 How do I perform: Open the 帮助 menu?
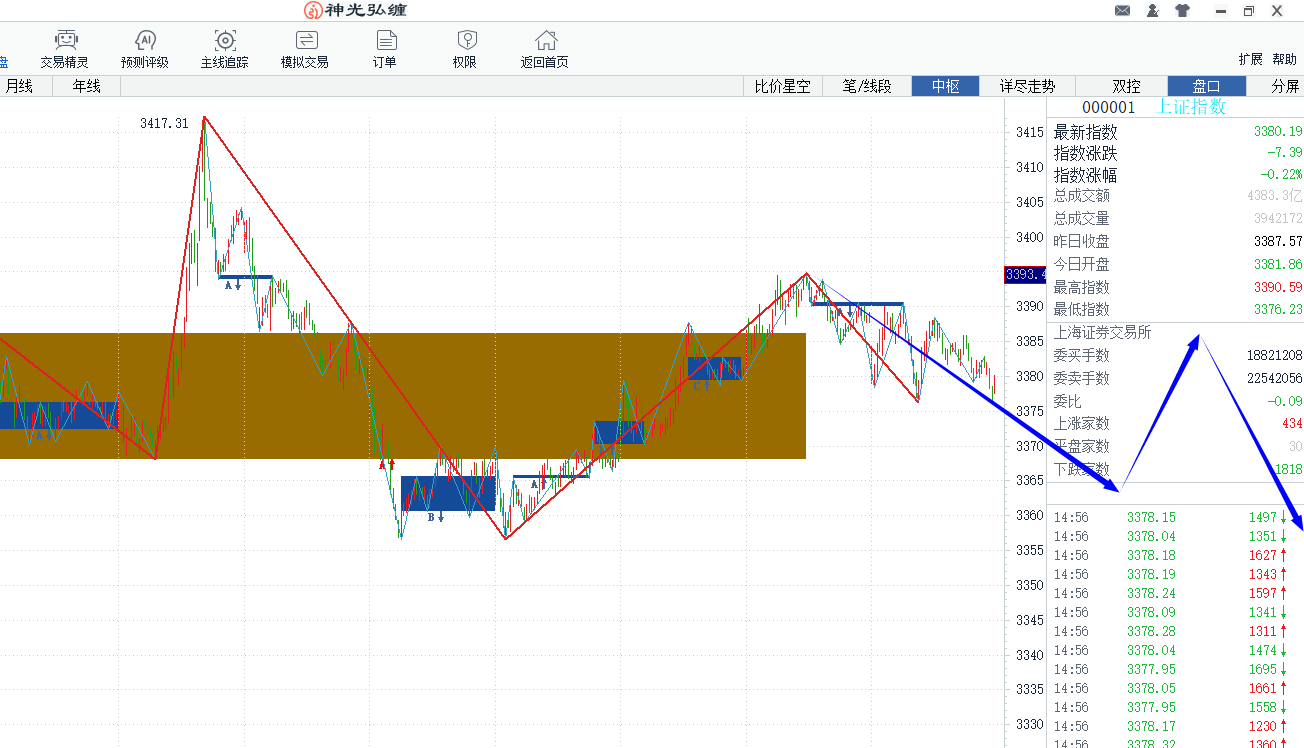[x=1284, y=60]
